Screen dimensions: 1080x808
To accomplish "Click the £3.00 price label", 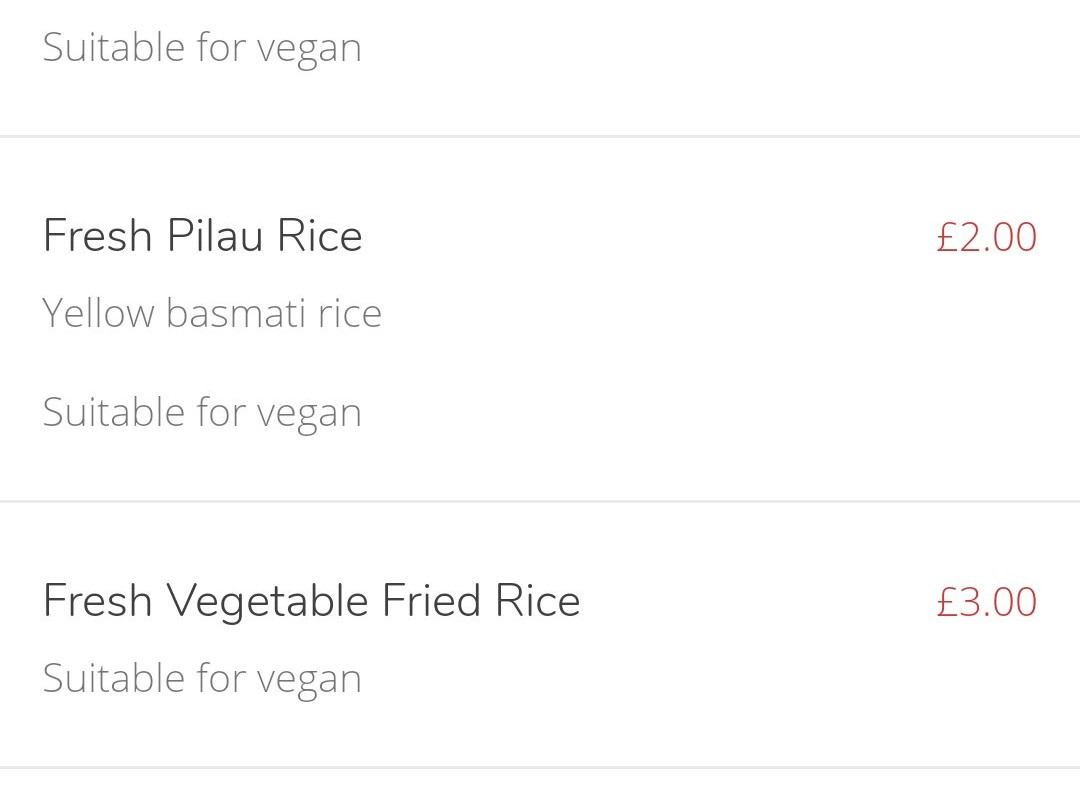I will (986, 601).
